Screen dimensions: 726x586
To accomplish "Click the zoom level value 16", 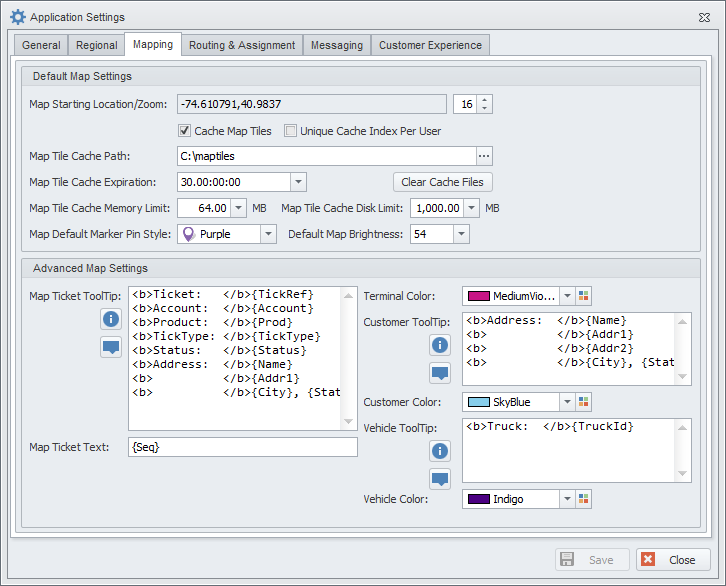I will (x=467, y=104).
